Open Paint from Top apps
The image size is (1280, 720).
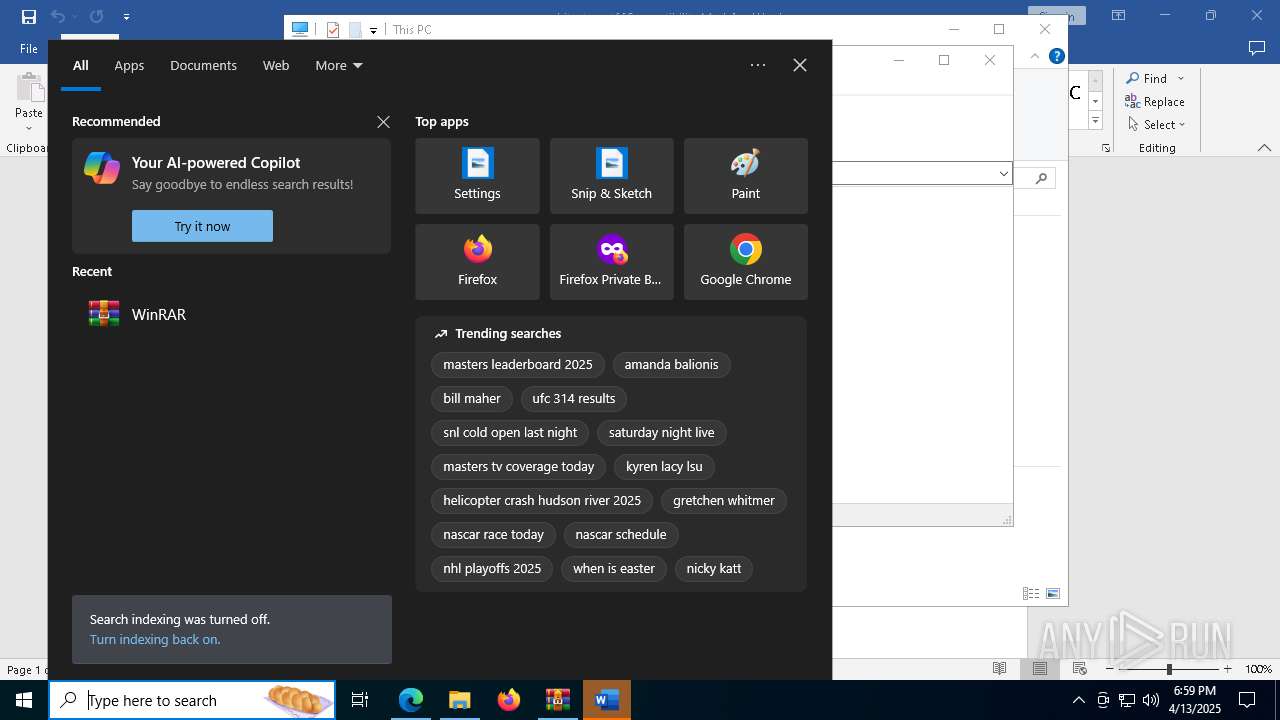coord(745,176)
